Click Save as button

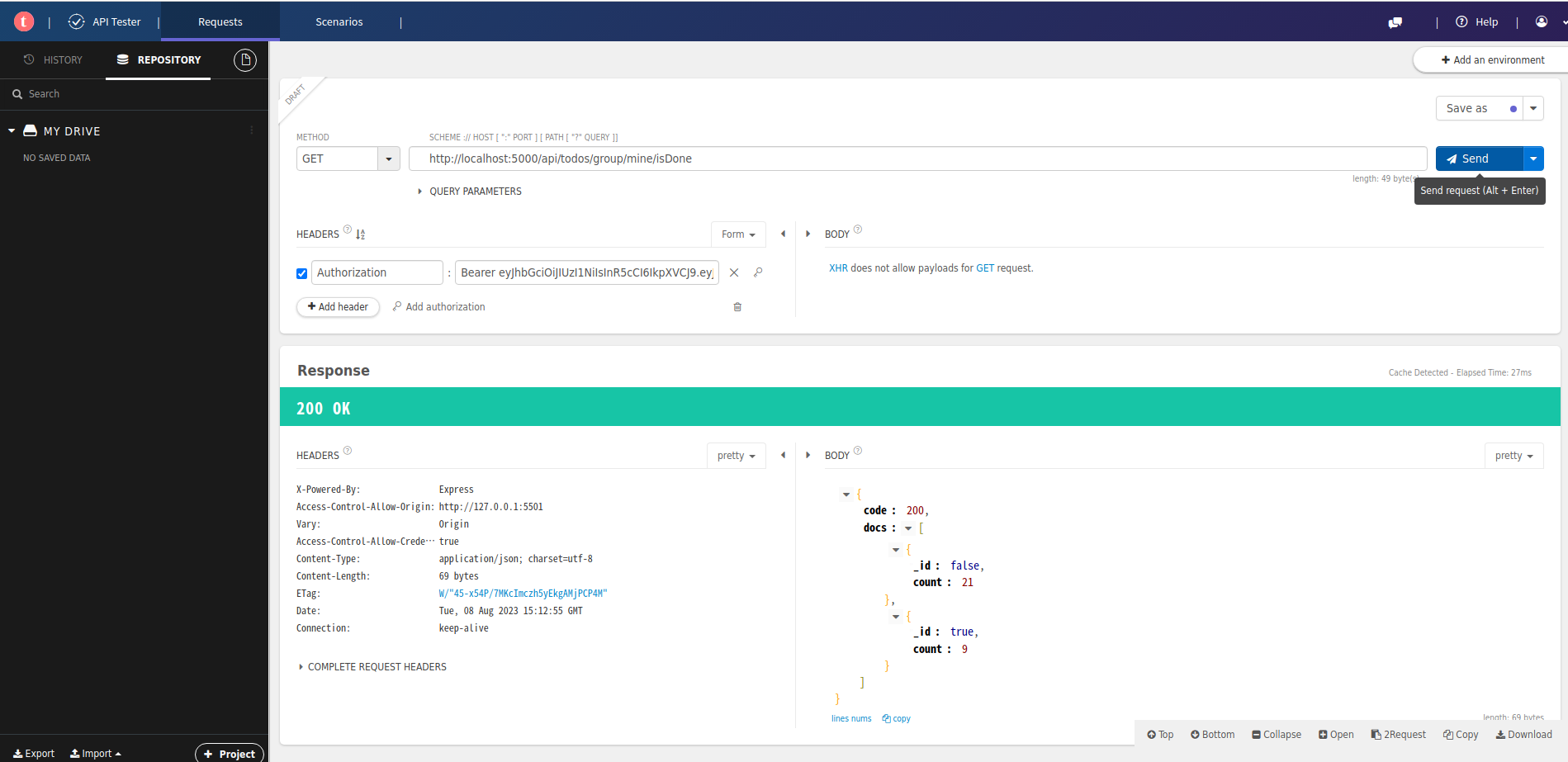pos(1479,108)
